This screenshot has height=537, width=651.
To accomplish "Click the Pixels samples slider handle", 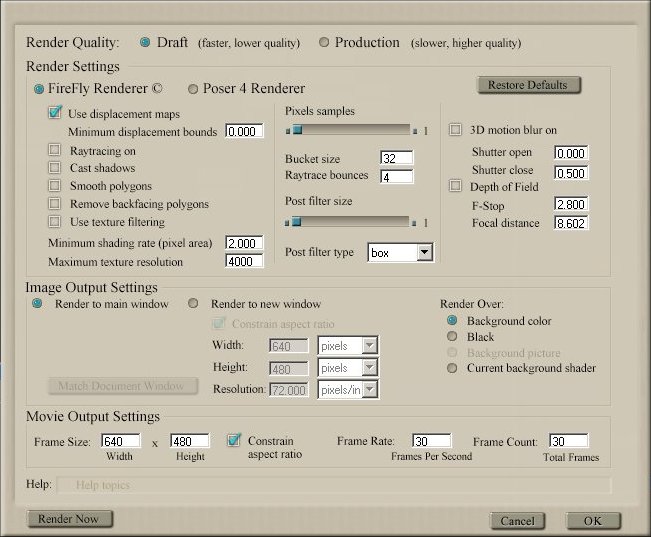I will click(296, 130).
